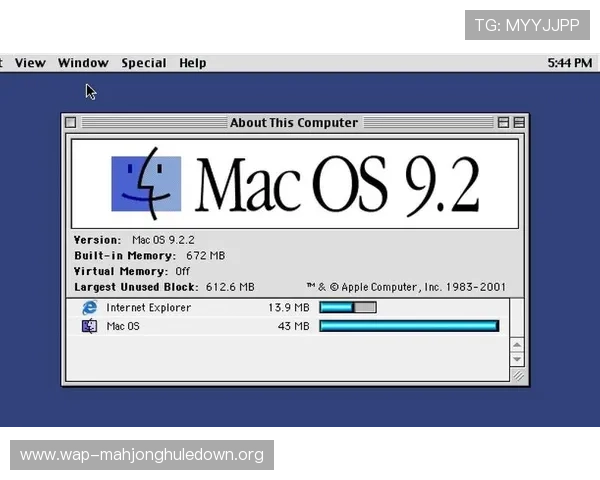Open the Special menu
The width and height of the screenshot is (600, 480).
tap(144, 63)
